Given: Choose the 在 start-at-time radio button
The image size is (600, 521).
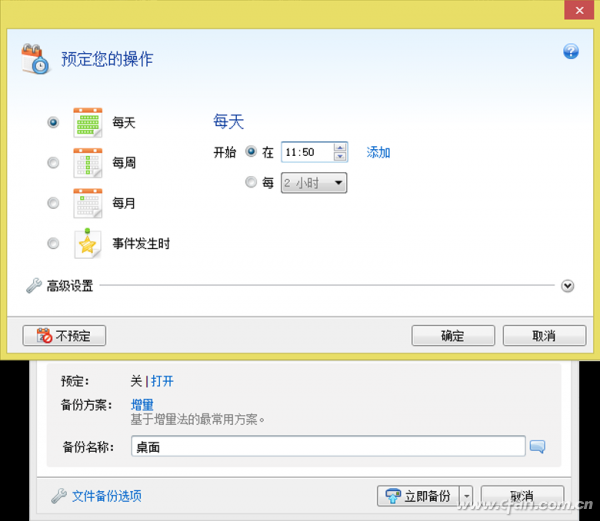Looking at the screenshot, I should coord(251,152).
